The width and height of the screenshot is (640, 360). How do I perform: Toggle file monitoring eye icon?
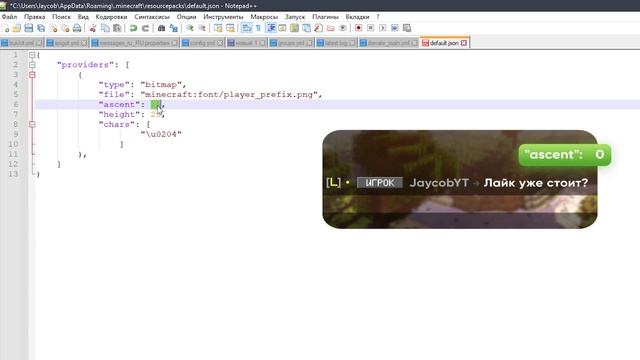[343, 28]
